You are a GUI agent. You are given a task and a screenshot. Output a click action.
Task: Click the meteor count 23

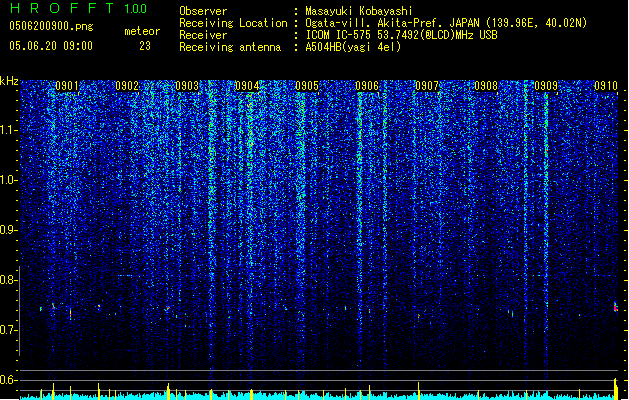145,46
